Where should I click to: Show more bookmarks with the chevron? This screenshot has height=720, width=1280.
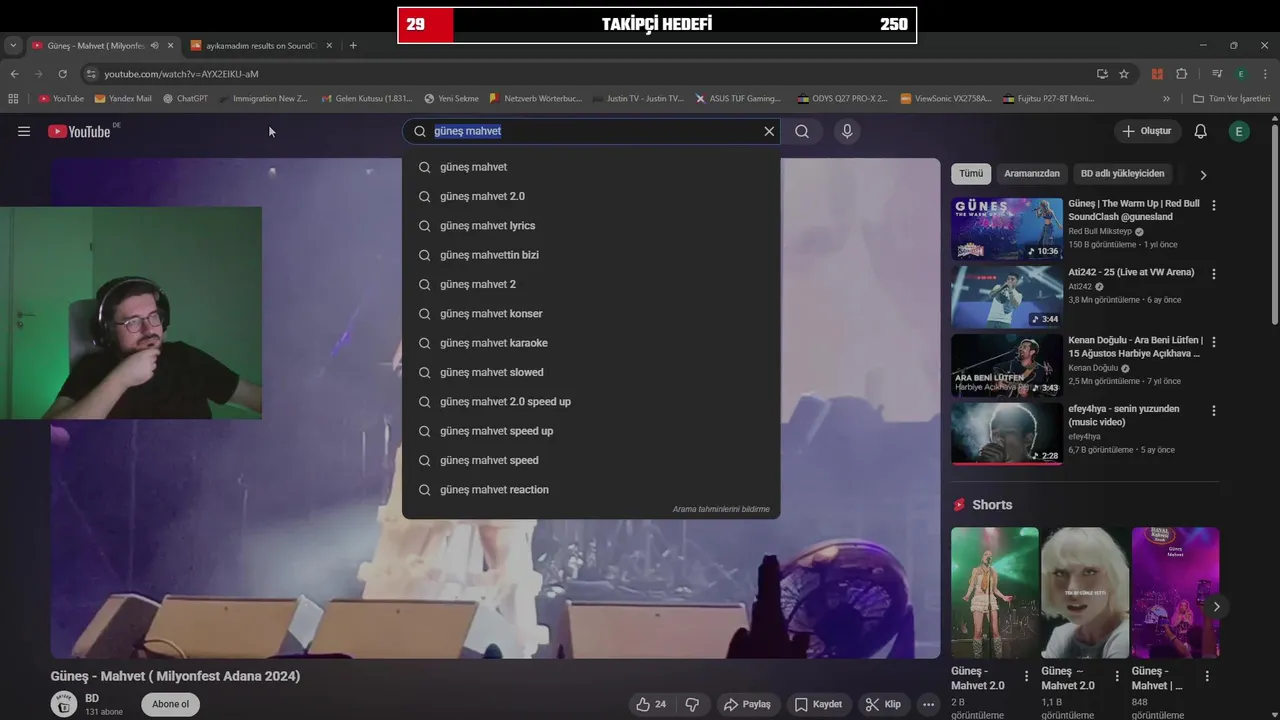point(1166,99)
